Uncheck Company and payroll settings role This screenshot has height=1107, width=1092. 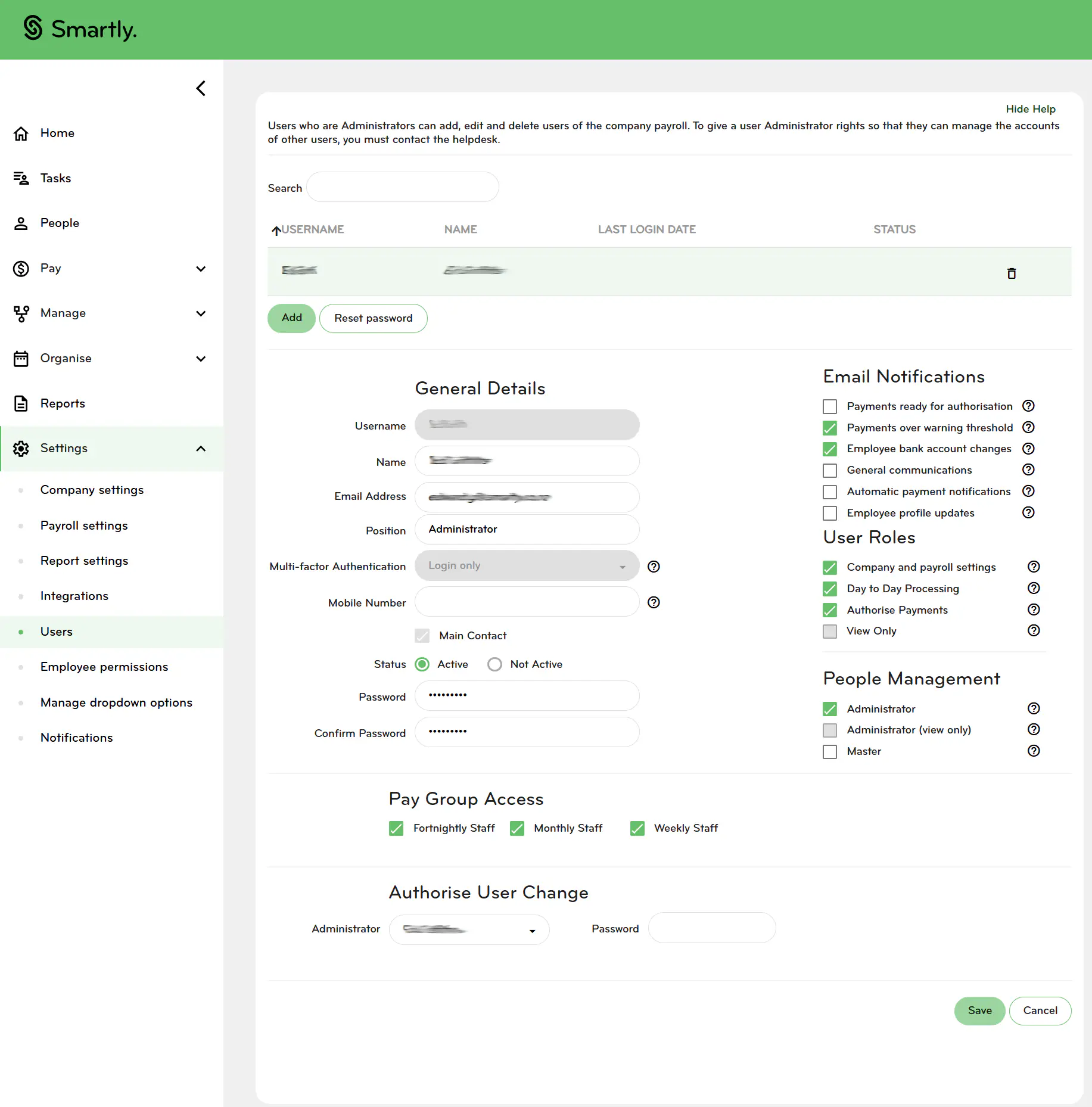[830, 567]
